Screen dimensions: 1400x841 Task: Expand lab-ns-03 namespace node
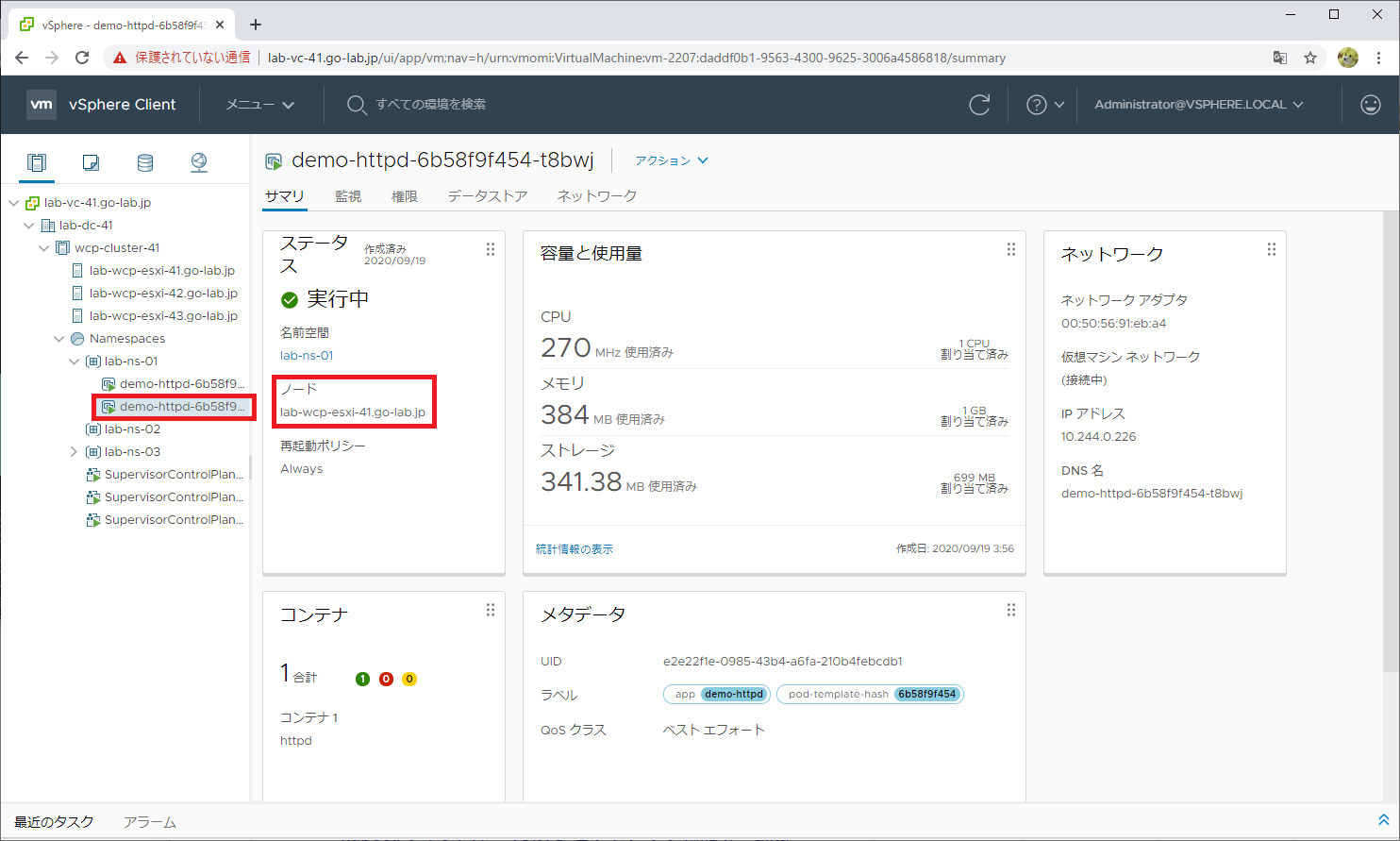click(74, 452)
